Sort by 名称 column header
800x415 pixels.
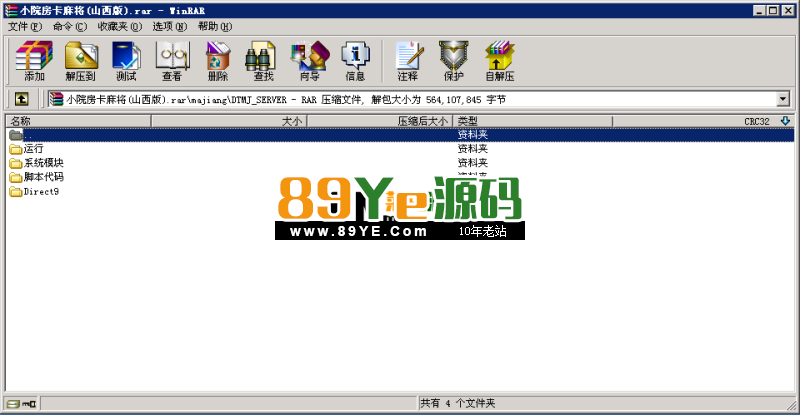(78, 121)
